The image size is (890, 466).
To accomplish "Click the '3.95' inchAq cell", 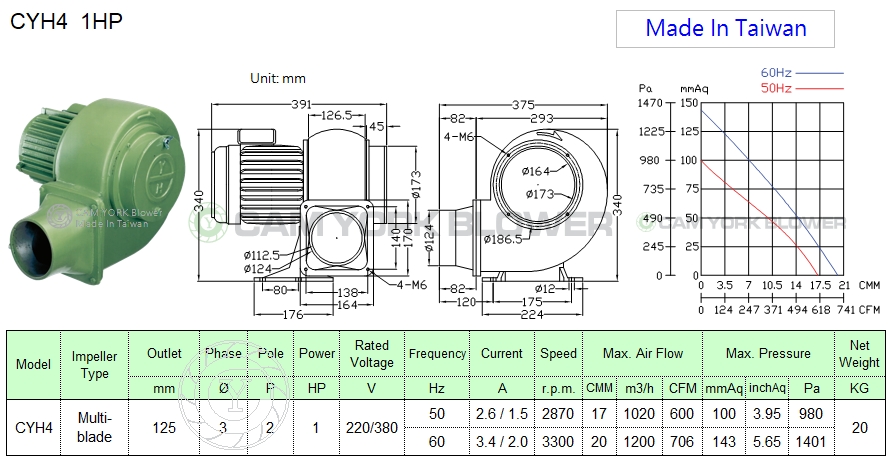I will tap(767, 414).
